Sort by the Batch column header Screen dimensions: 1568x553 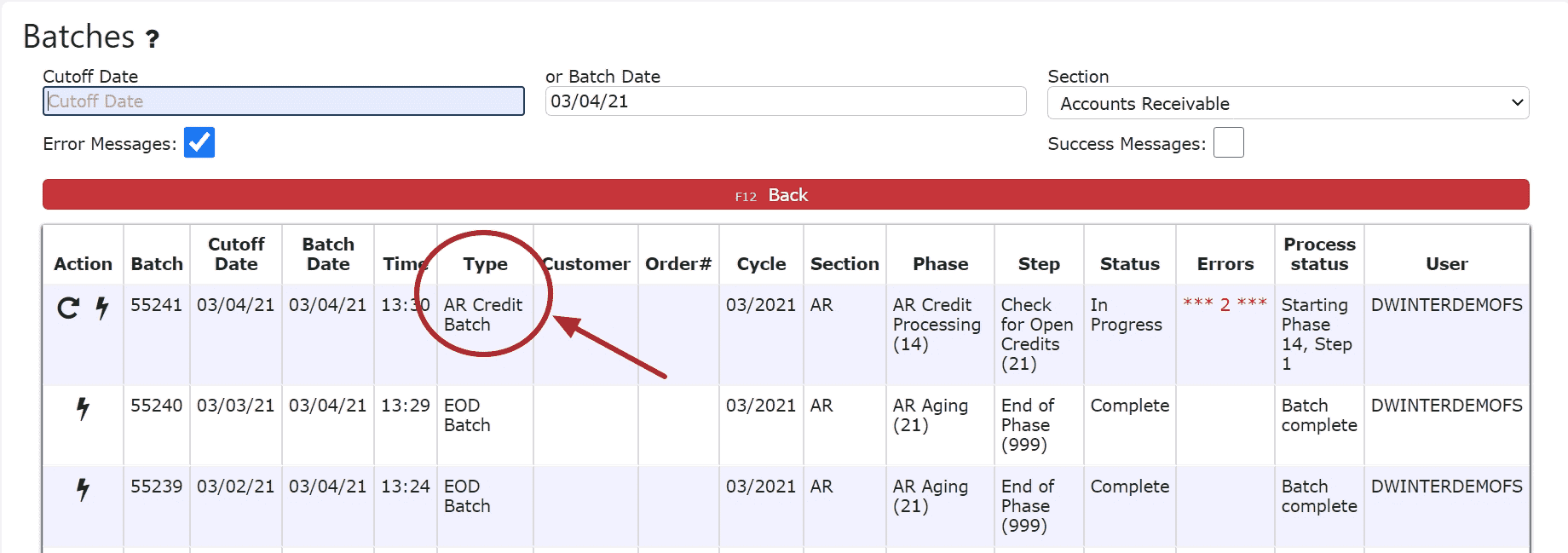click(157, 264)
